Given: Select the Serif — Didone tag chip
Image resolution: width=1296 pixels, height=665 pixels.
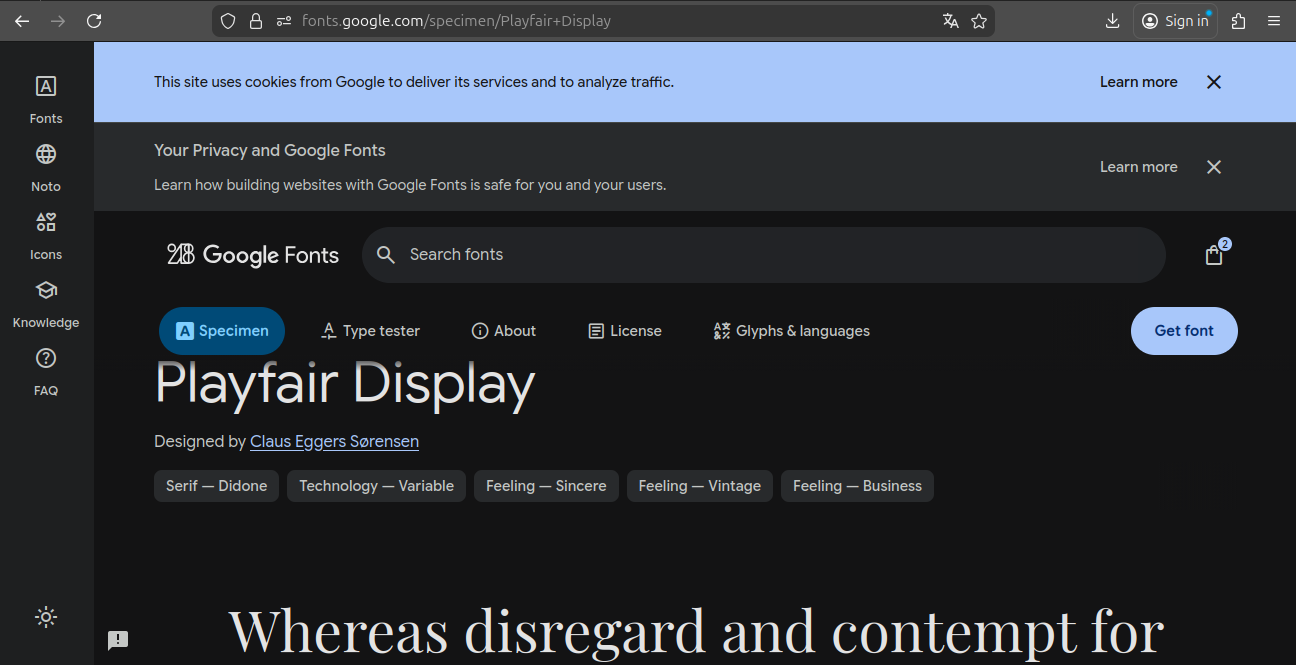Looking at the screenshot, I should pos(217,486).
